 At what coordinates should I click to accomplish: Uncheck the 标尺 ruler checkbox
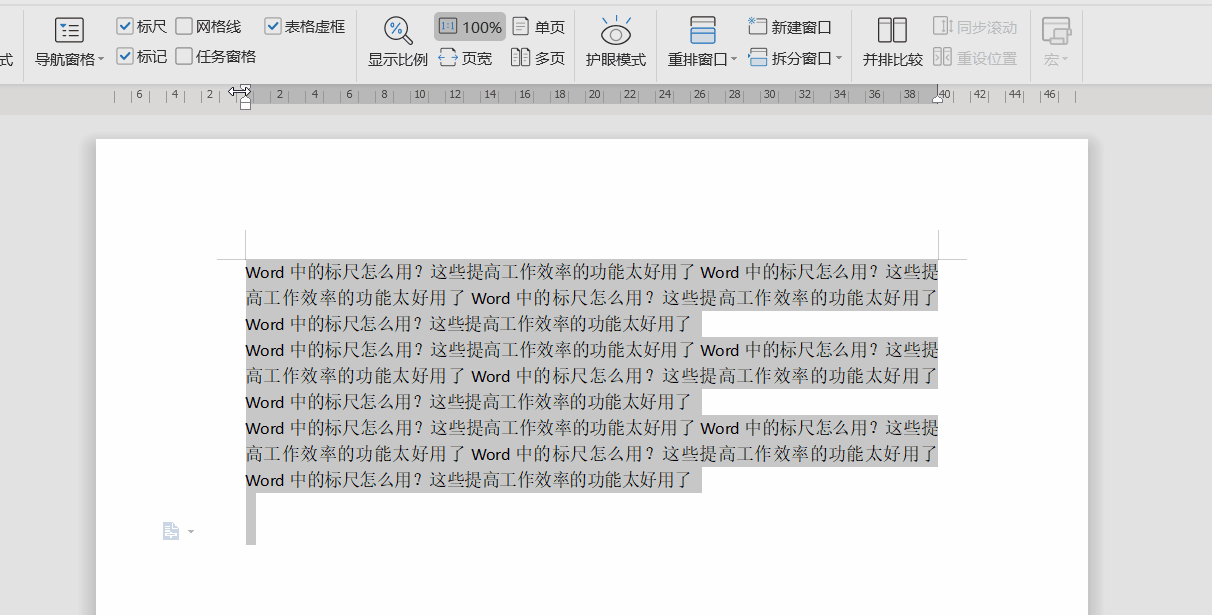(x=125, y=26)
